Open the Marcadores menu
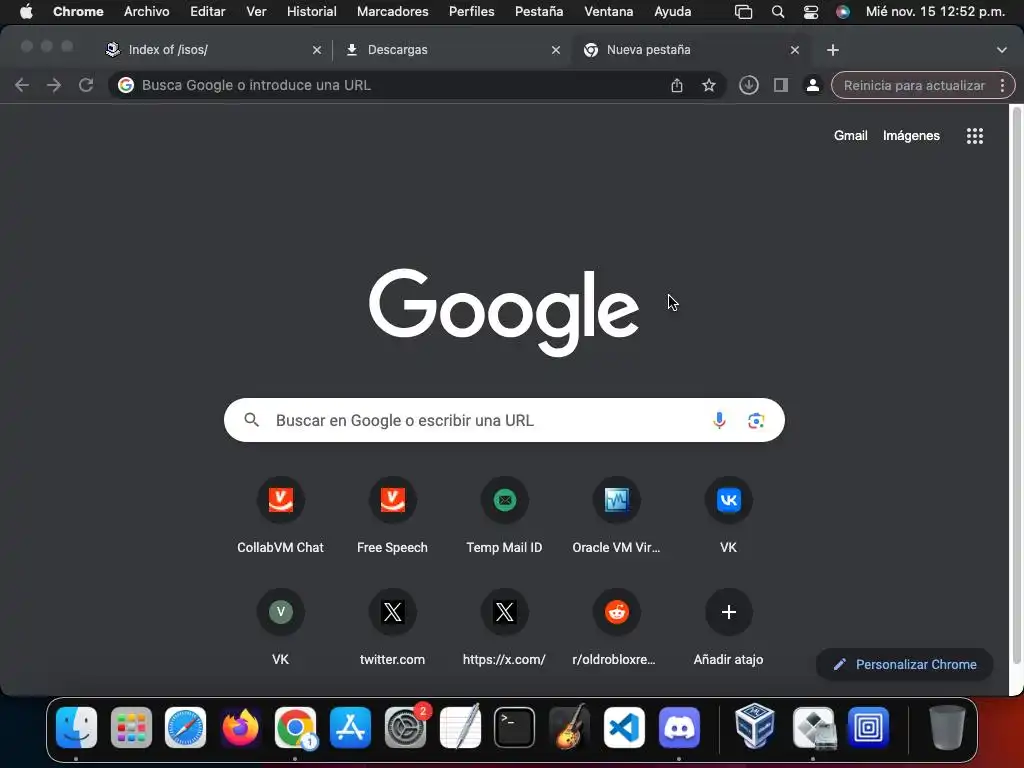Image resolution: width=1024 pixels, height=768 pixels. (392, 11)
